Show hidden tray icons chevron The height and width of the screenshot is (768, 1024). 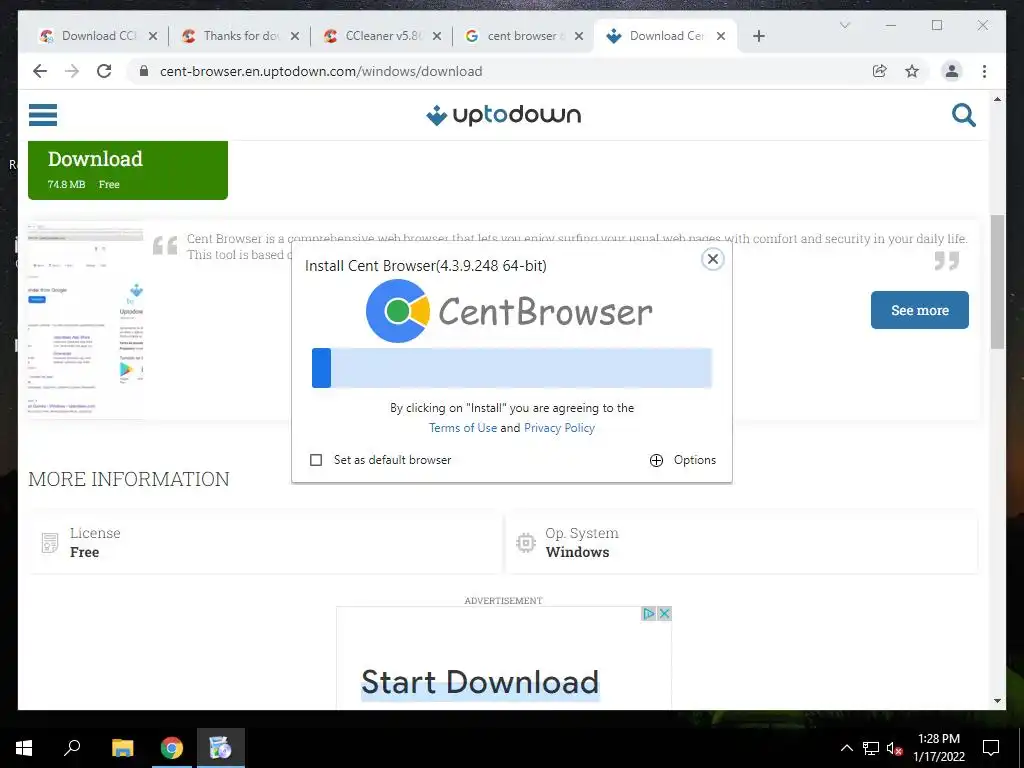(846, 748)
